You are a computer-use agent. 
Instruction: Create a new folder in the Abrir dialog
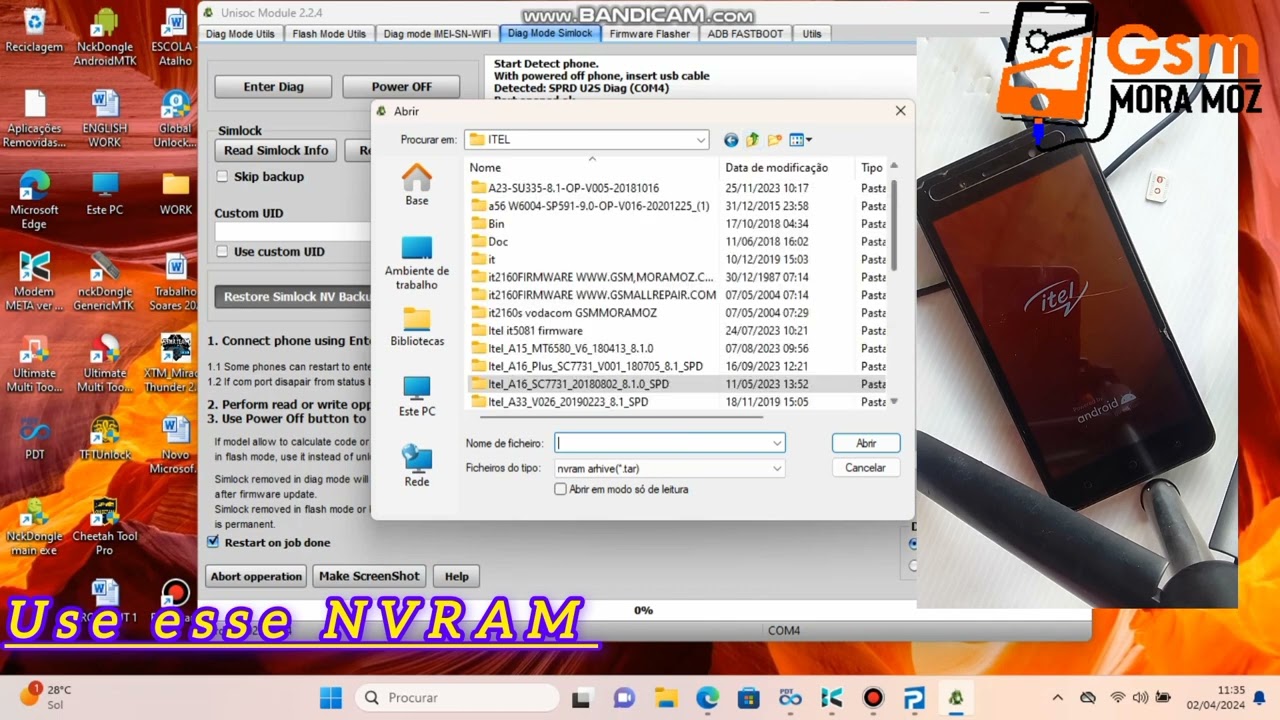tap(774, 140)
